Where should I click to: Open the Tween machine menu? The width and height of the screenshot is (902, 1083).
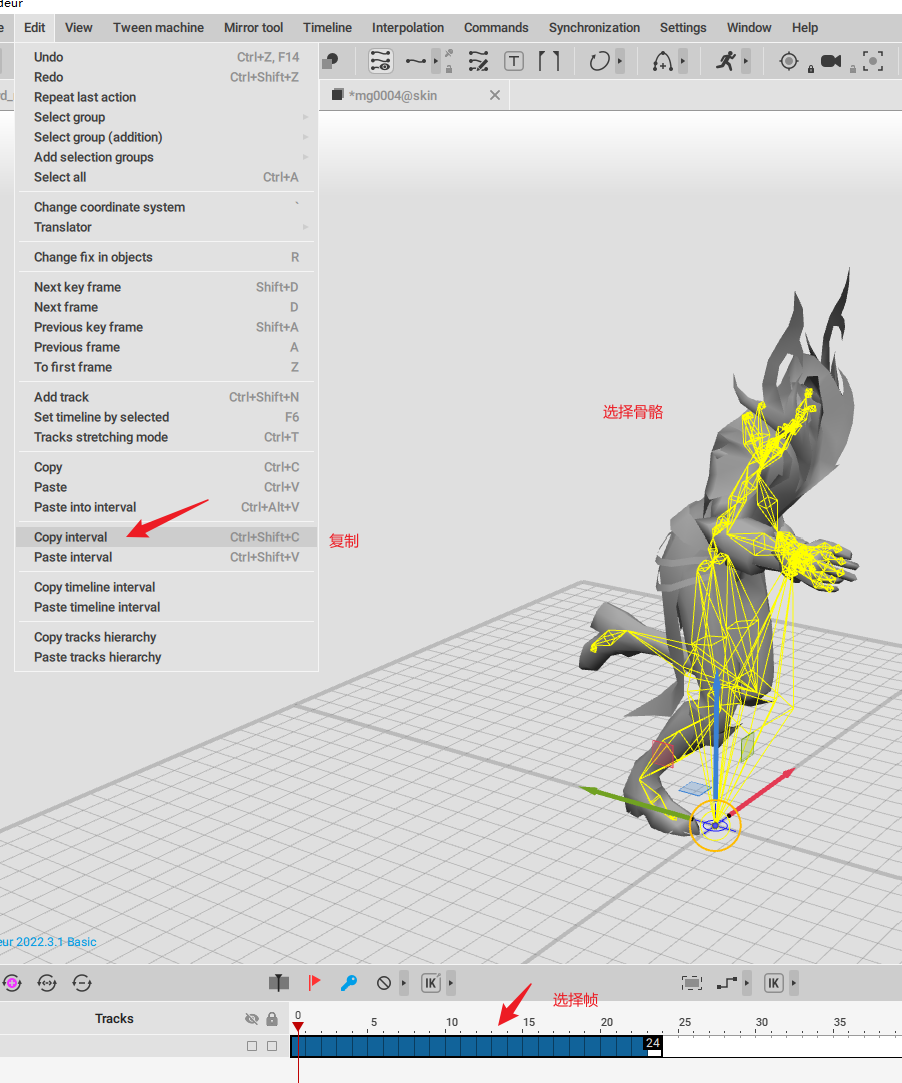158,28
